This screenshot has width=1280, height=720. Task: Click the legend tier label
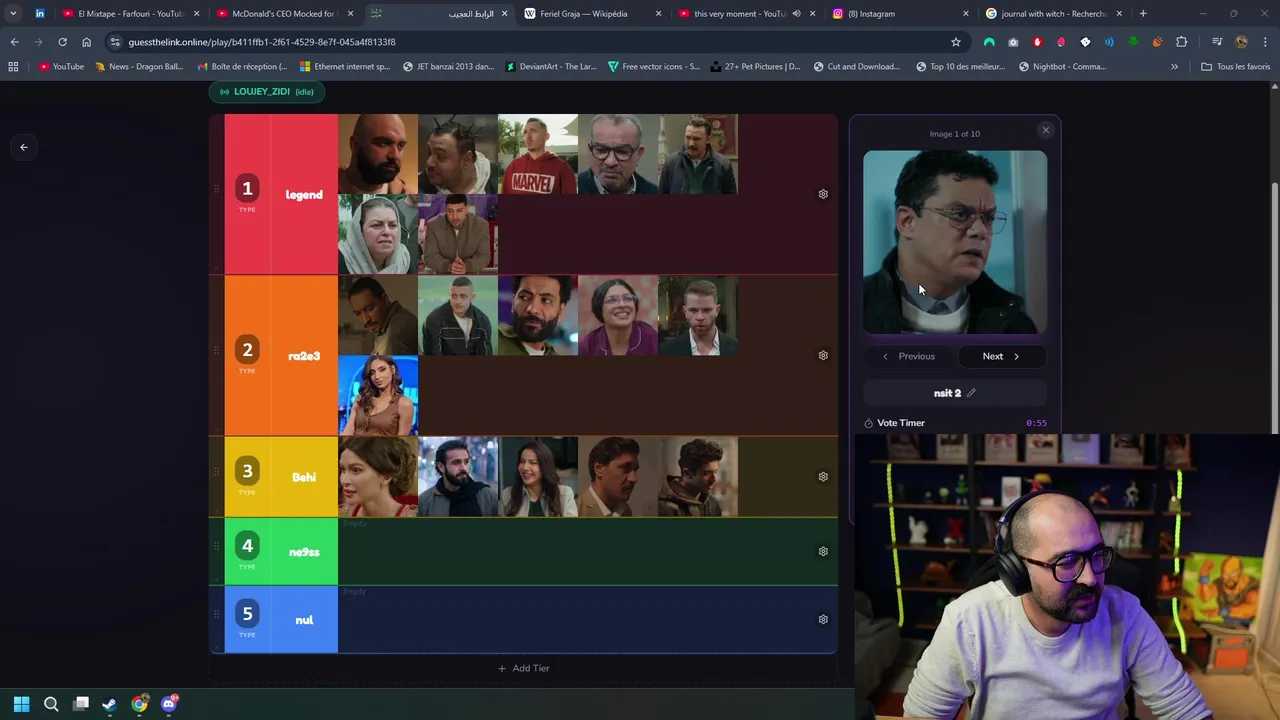point(304,195)
